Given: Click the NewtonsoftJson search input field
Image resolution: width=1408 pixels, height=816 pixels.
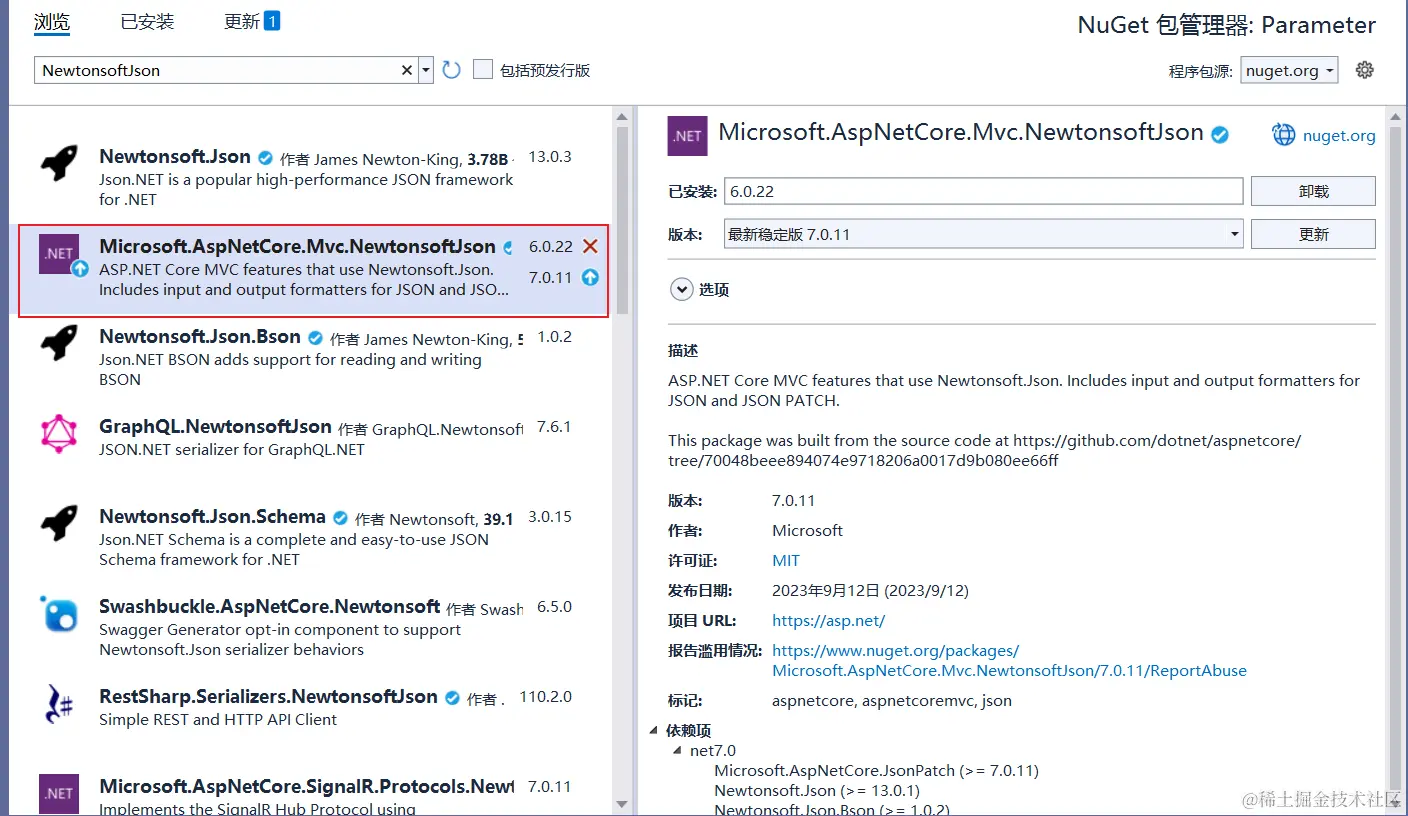Looking at the screenshot, I should pyautogui.click(x=218, y=70).
